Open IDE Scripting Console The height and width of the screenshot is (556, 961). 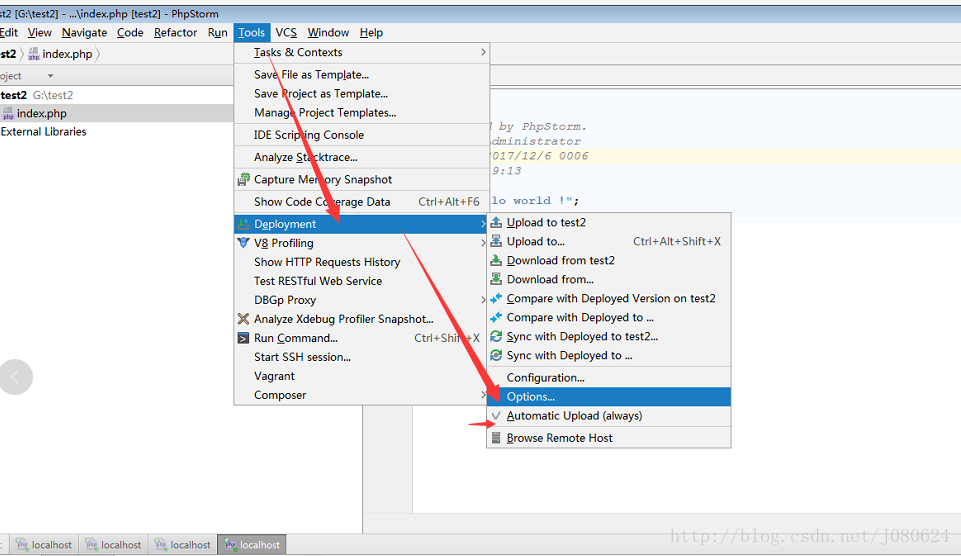(x=362, y=134)
